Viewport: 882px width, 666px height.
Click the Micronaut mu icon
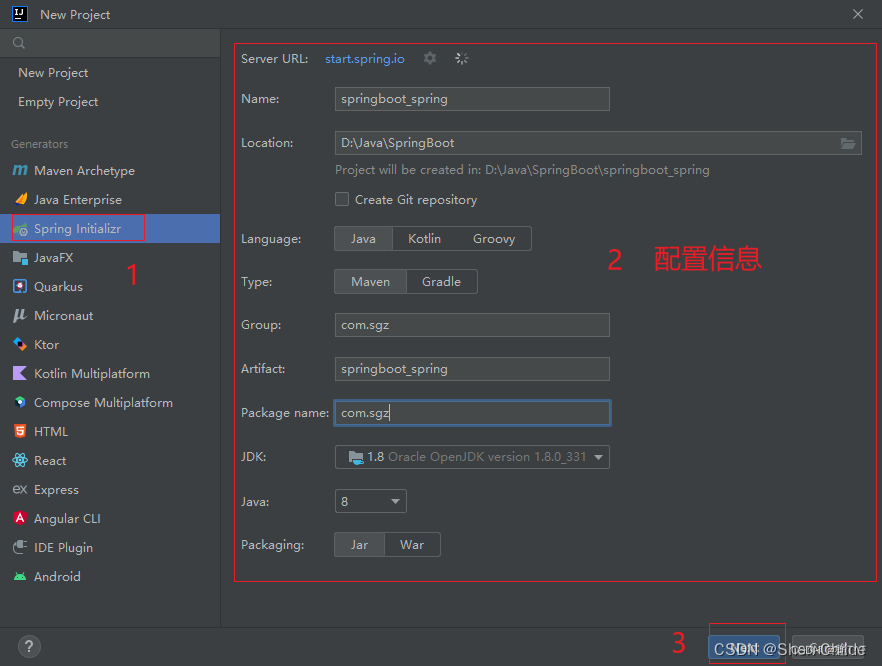click(20, 316)
